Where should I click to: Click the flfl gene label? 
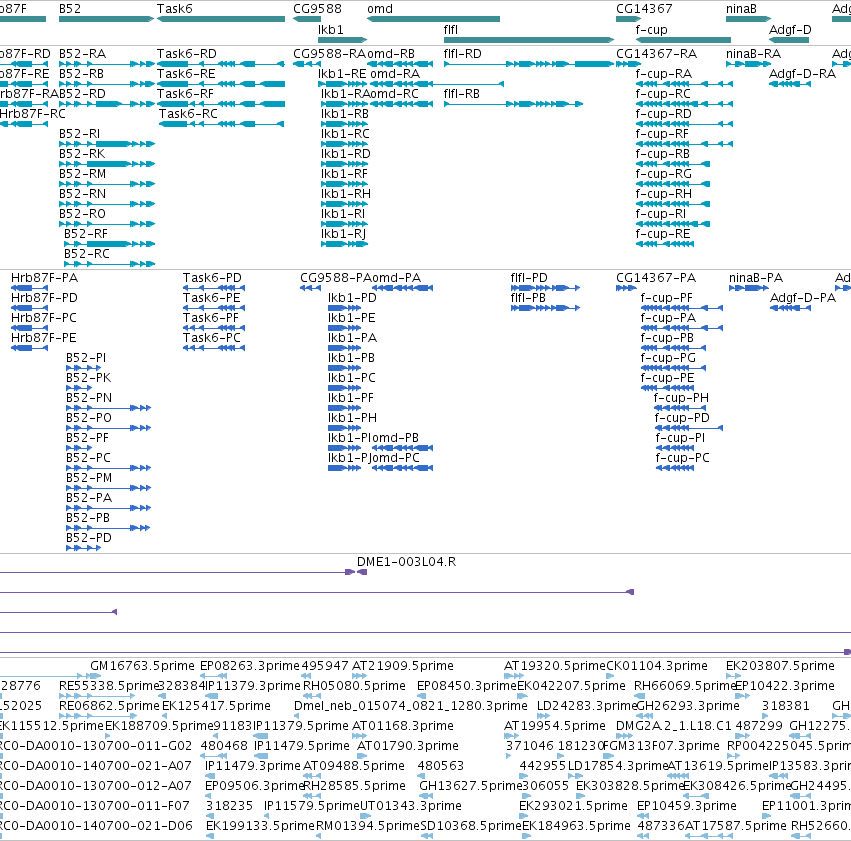(x=450, y=29)
